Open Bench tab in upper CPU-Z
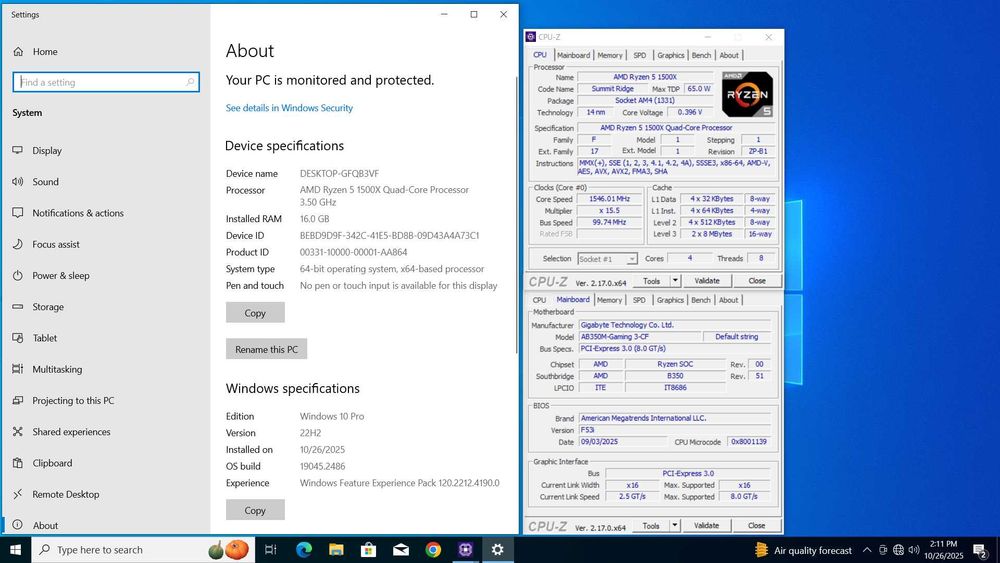This screenshot has width=1000, height=563. pos(701,55)
